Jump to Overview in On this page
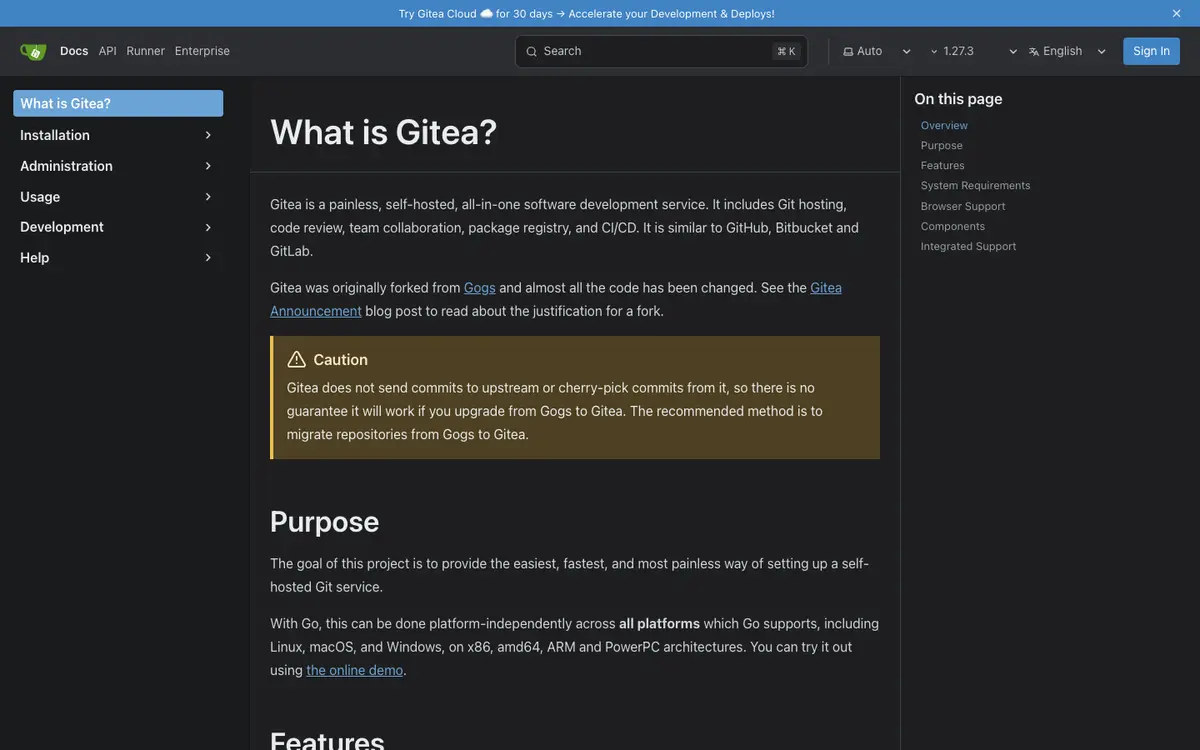 [944, 125]
